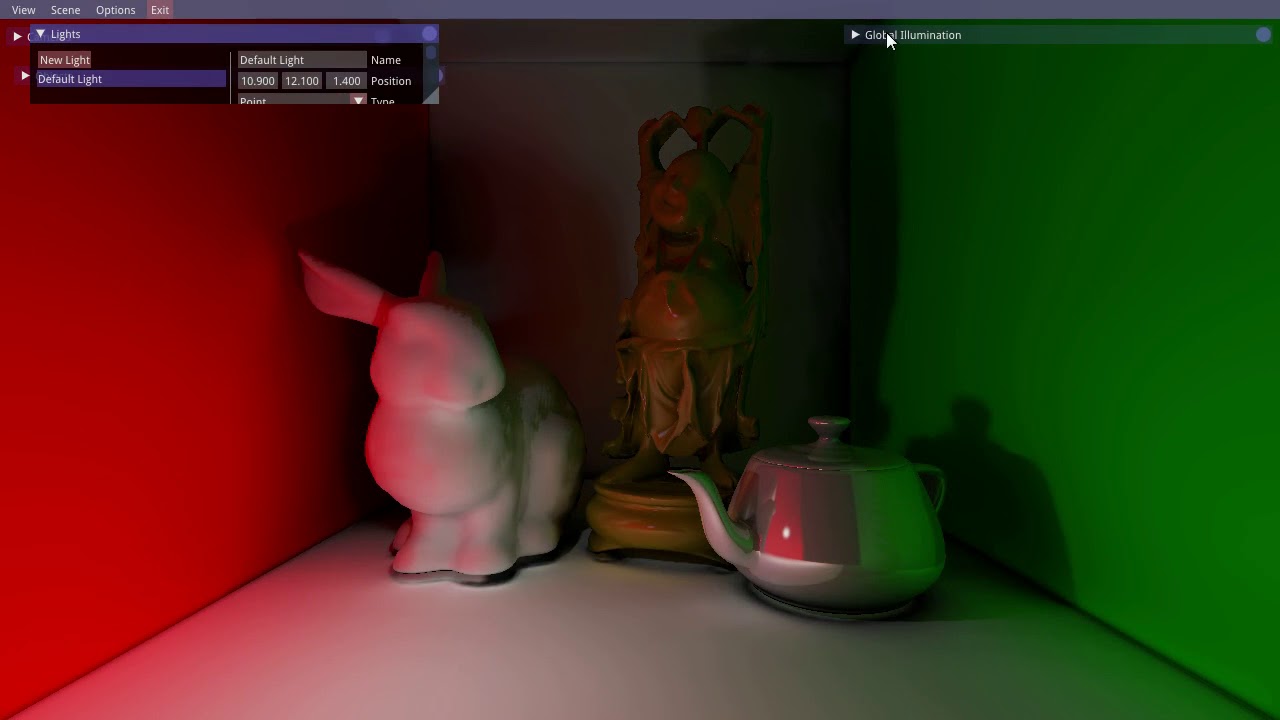Click the Lights panel vertical scrollbar

pyautogui.click(x=431, y=53)
